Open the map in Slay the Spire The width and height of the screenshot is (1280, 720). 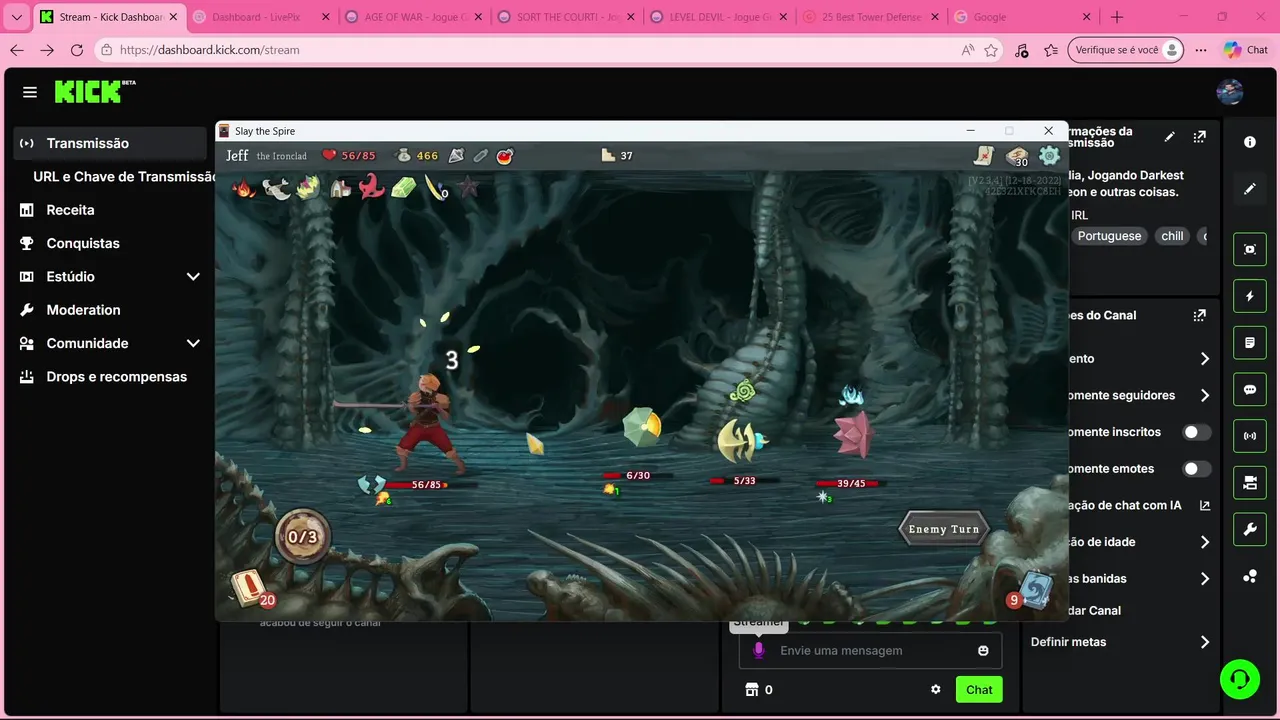click(x=985, y=155)
